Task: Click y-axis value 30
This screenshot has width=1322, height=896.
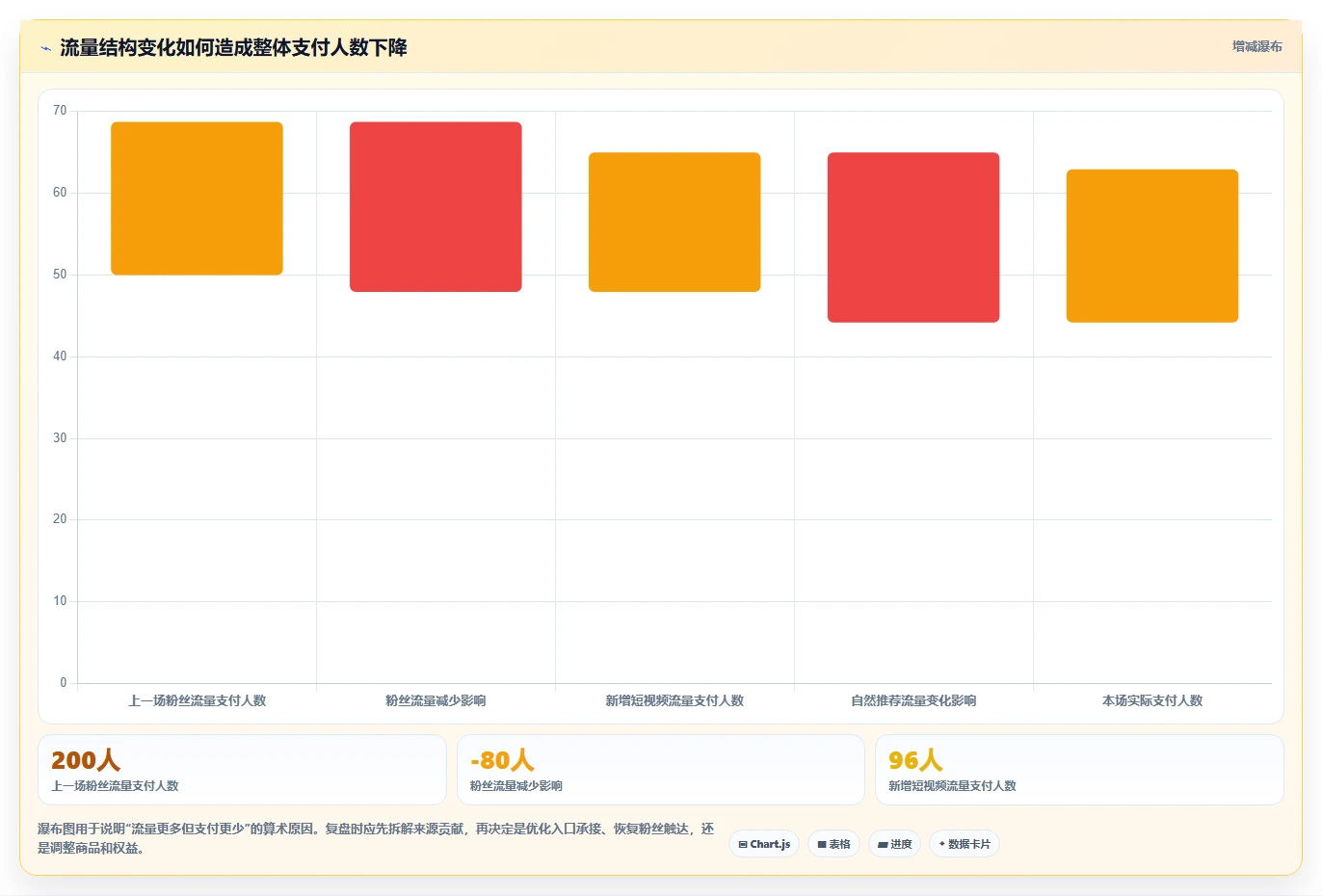Action: click(x=60, y=438)
